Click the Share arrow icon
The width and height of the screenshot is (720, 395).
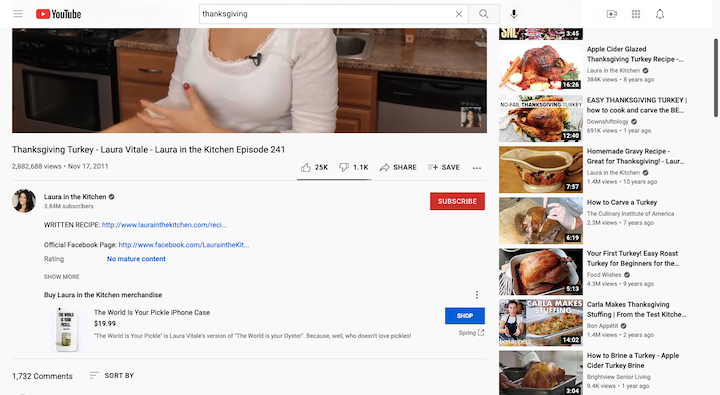point(384,167)
